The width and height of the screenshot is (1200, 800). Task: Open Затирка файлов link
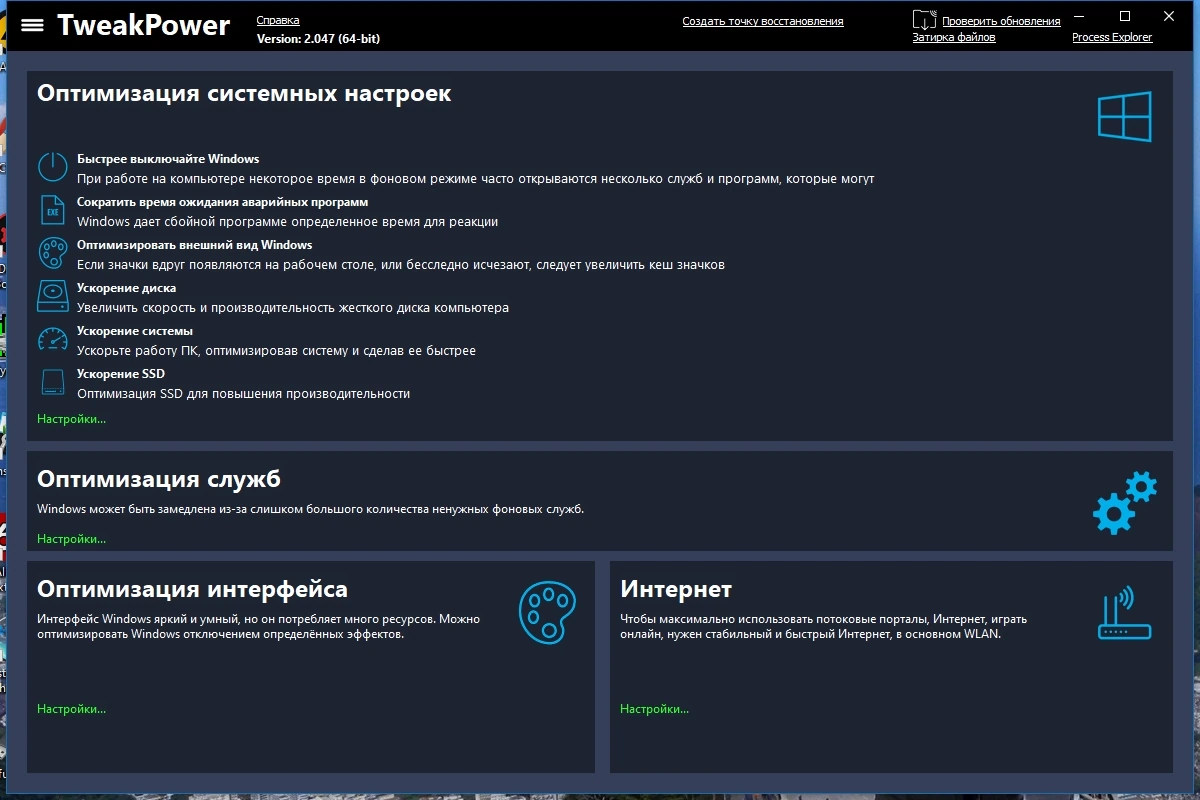(954, 37)
